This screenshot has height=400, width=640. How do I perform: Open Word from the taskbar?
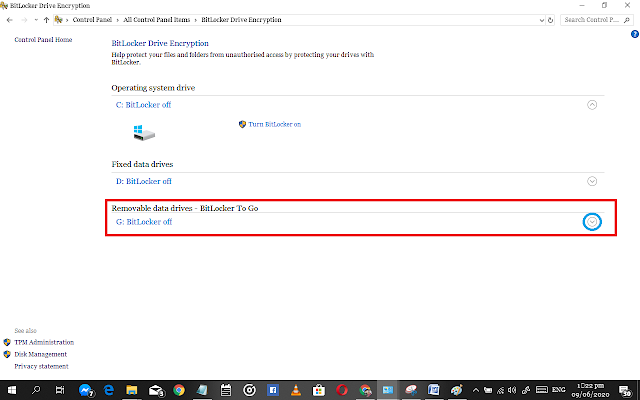coord(433,391)
